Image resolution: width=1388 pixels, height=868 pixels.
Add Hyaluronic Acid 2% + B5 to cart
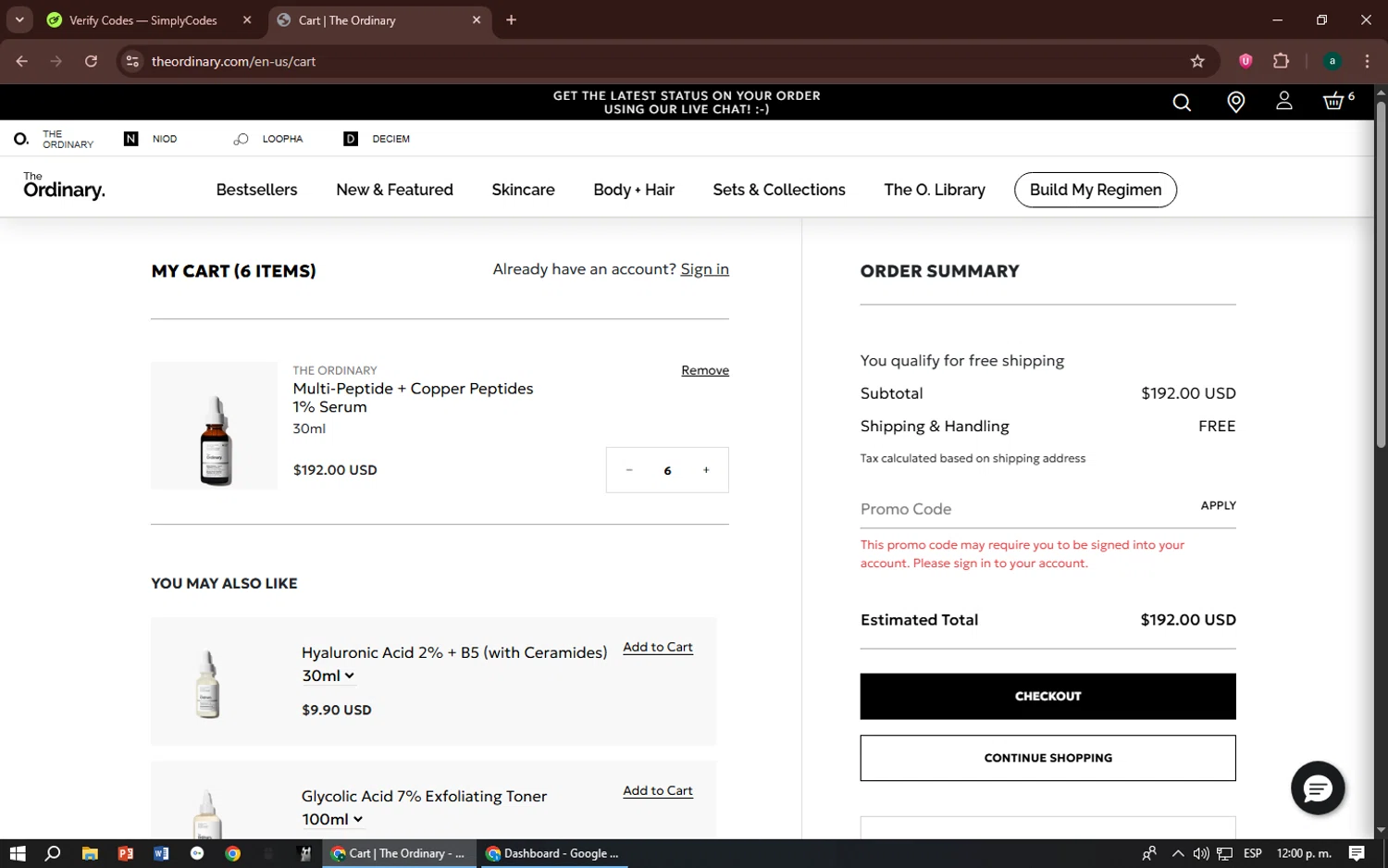[x=658, y=647]
